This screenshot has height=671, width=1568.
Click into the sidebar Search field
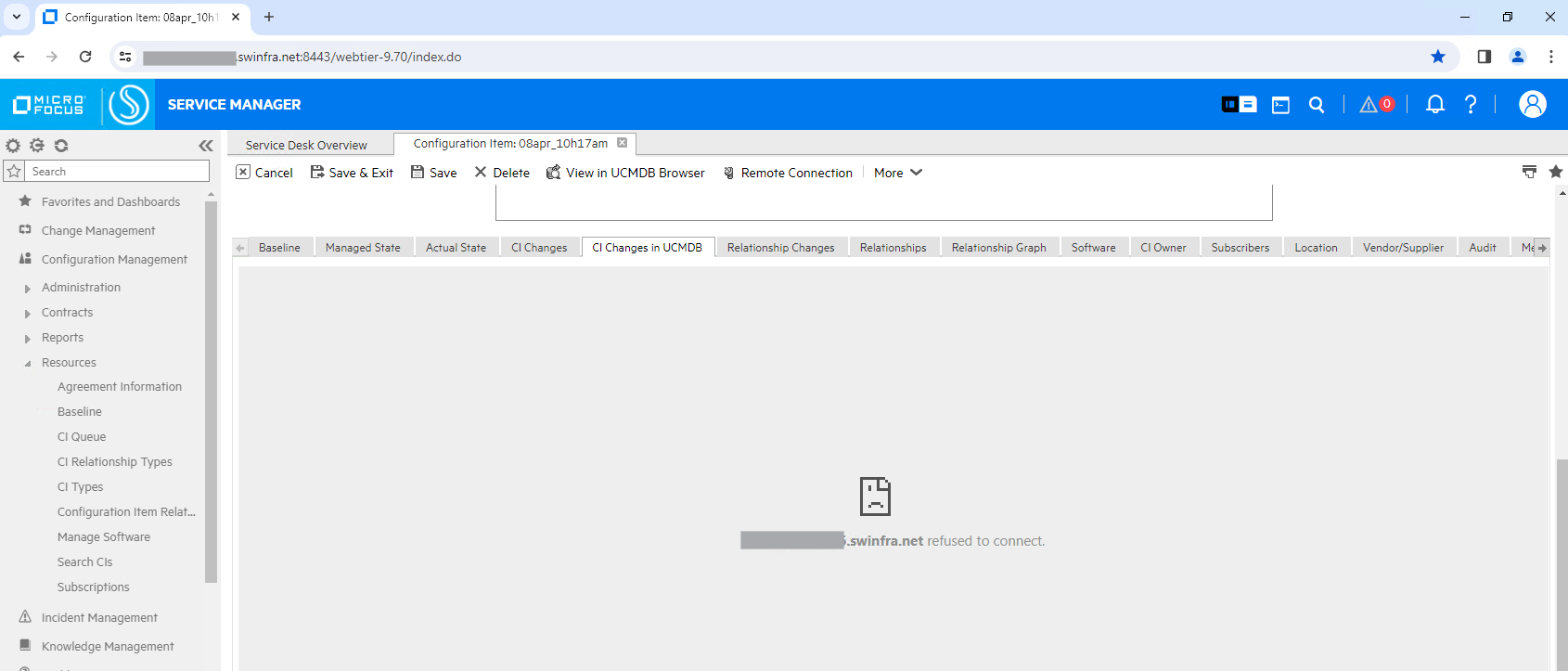tap(117, 172)
